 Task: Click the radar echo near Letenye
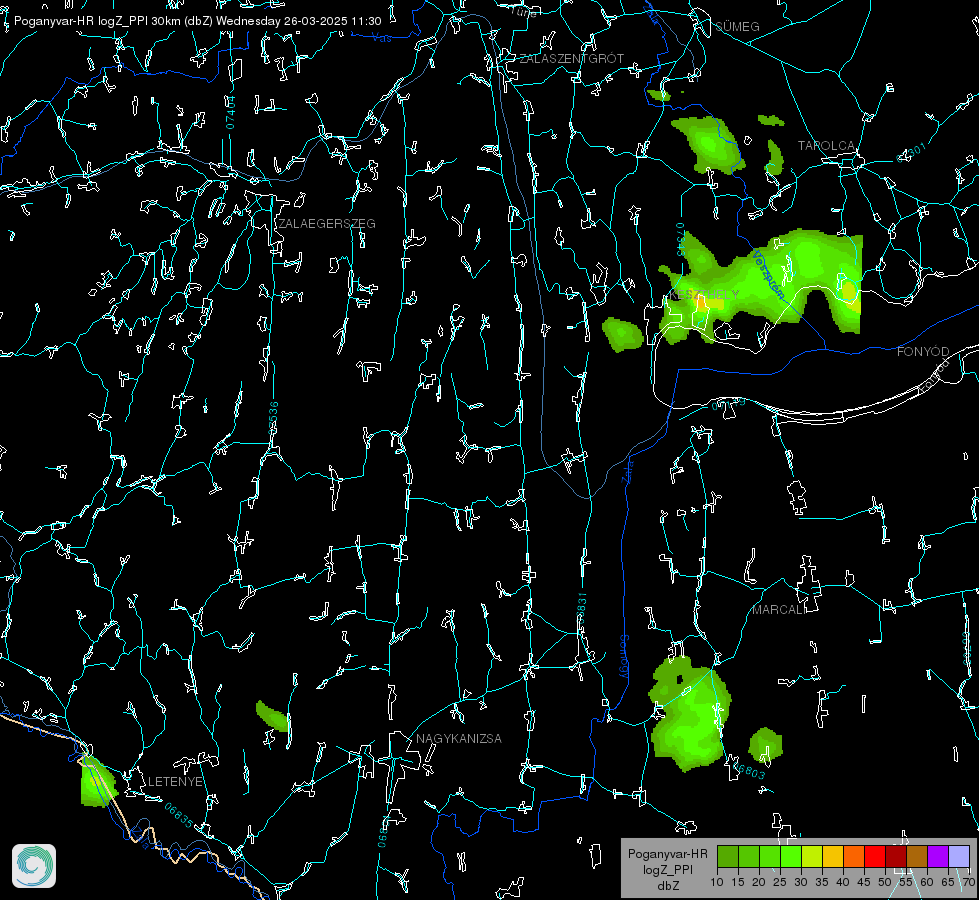pyautogui.click(x=97, y=782)
